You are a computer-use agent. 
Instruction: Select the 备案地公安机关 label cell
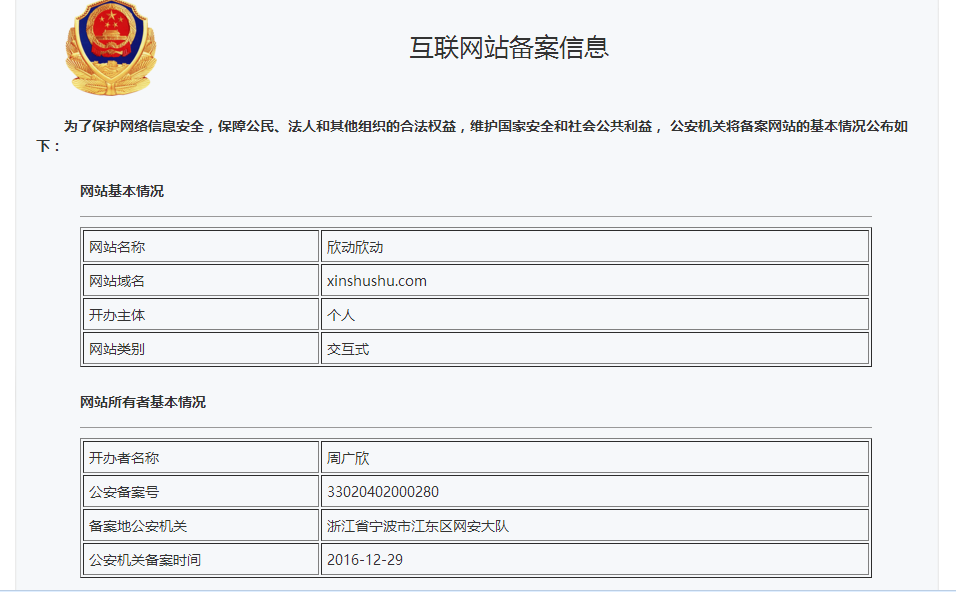point(201,526)
